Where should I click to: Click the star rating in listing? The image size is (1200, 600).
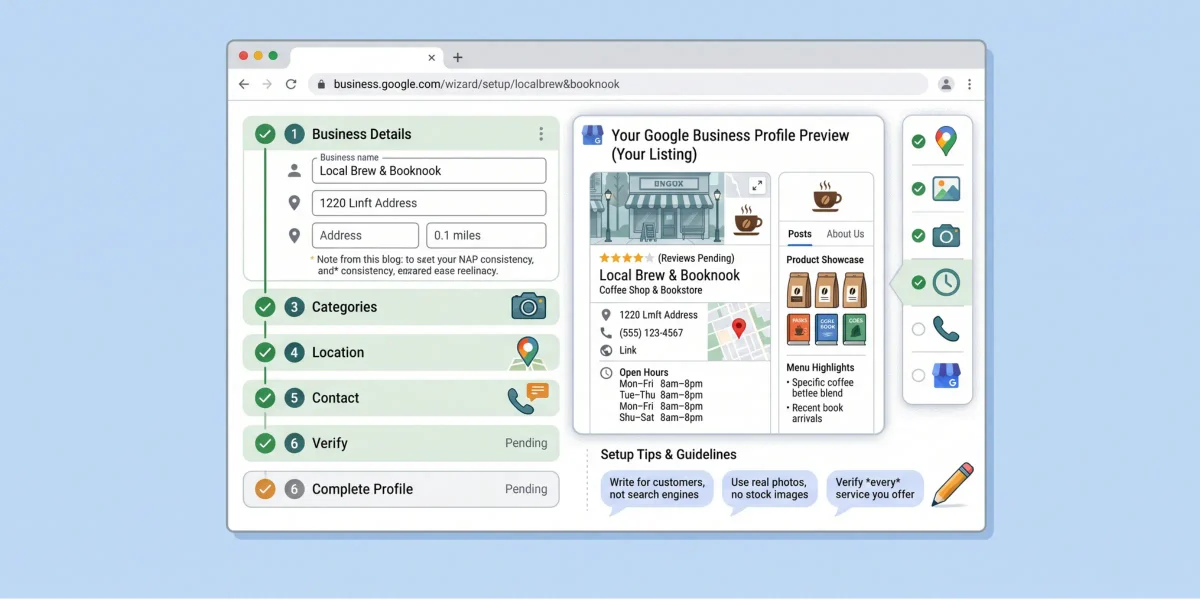pyautogui.click(x=627, y=259)
